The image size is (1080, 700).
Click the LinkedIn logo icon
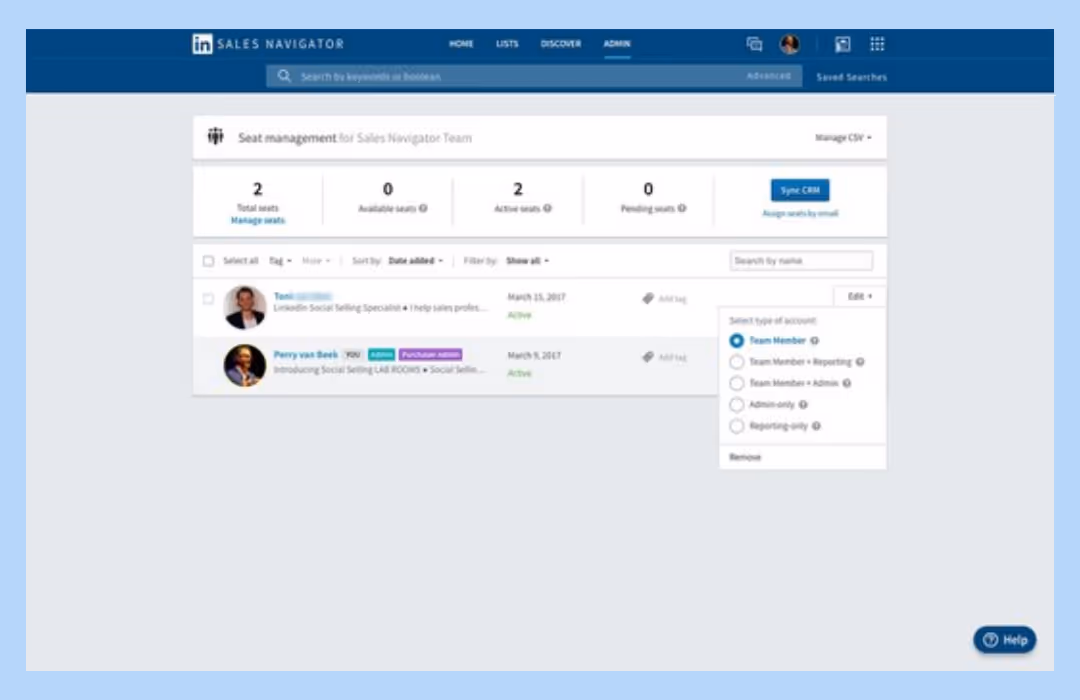coord(202,44)
